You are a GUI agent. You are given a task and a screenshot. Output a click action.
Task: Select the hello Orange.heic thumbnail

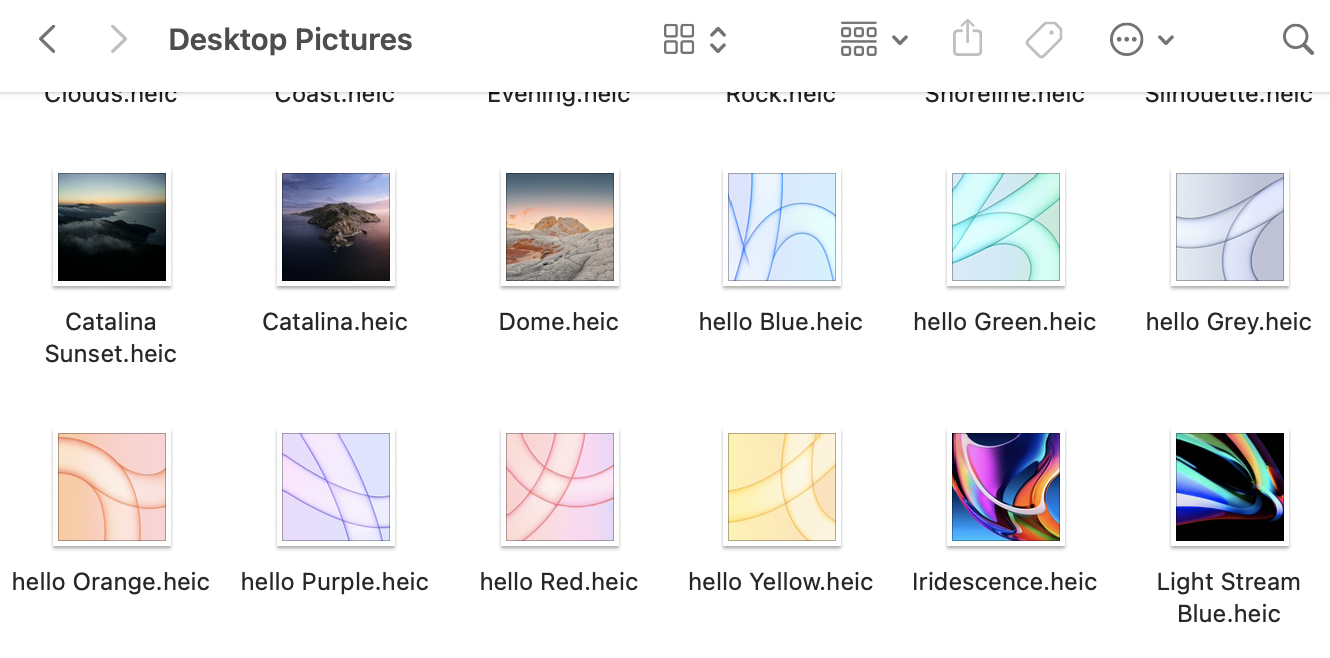point(112,487)
